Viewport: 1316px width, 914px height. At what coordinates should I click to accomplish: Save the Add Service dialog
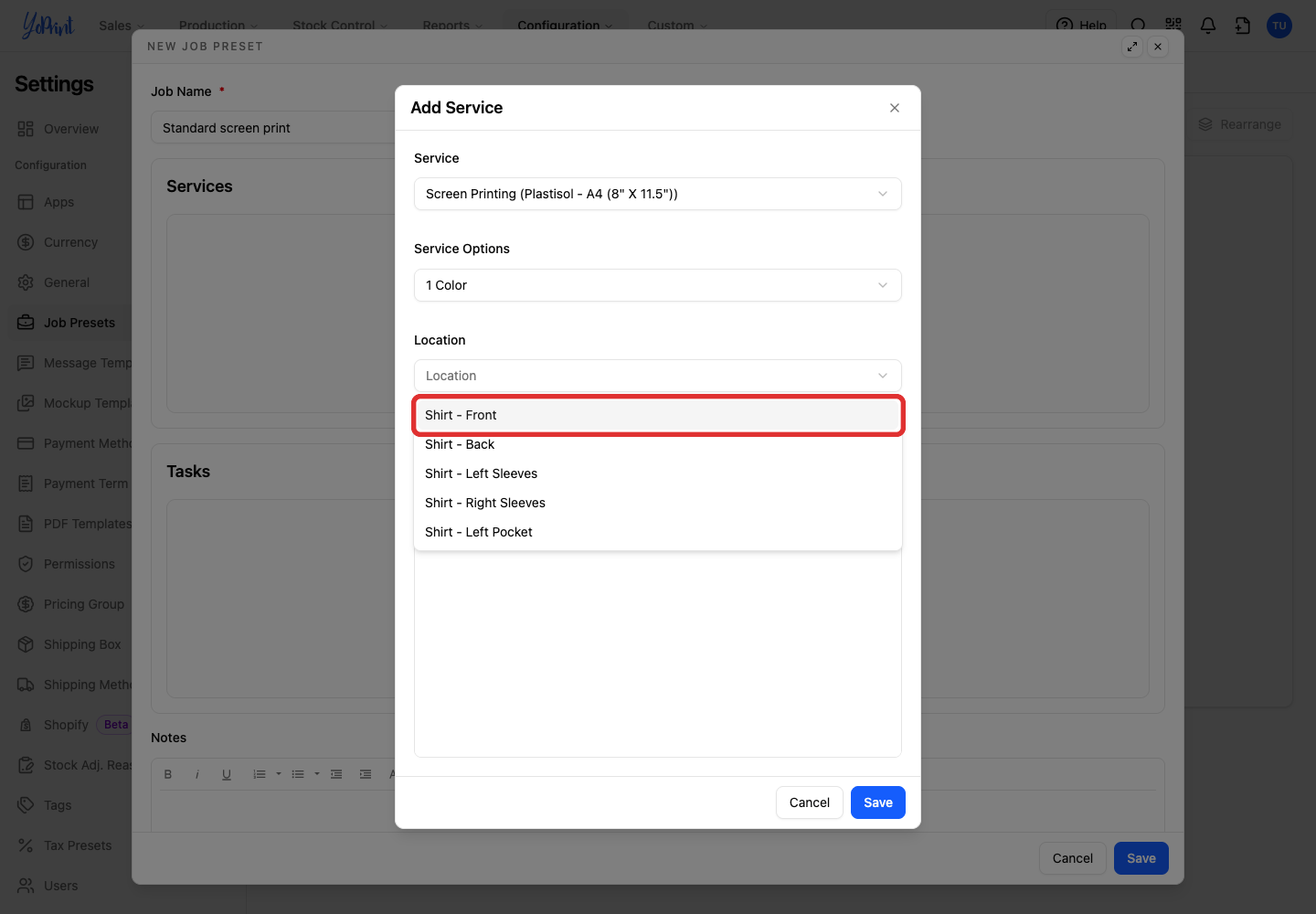(x=878, y=802)
